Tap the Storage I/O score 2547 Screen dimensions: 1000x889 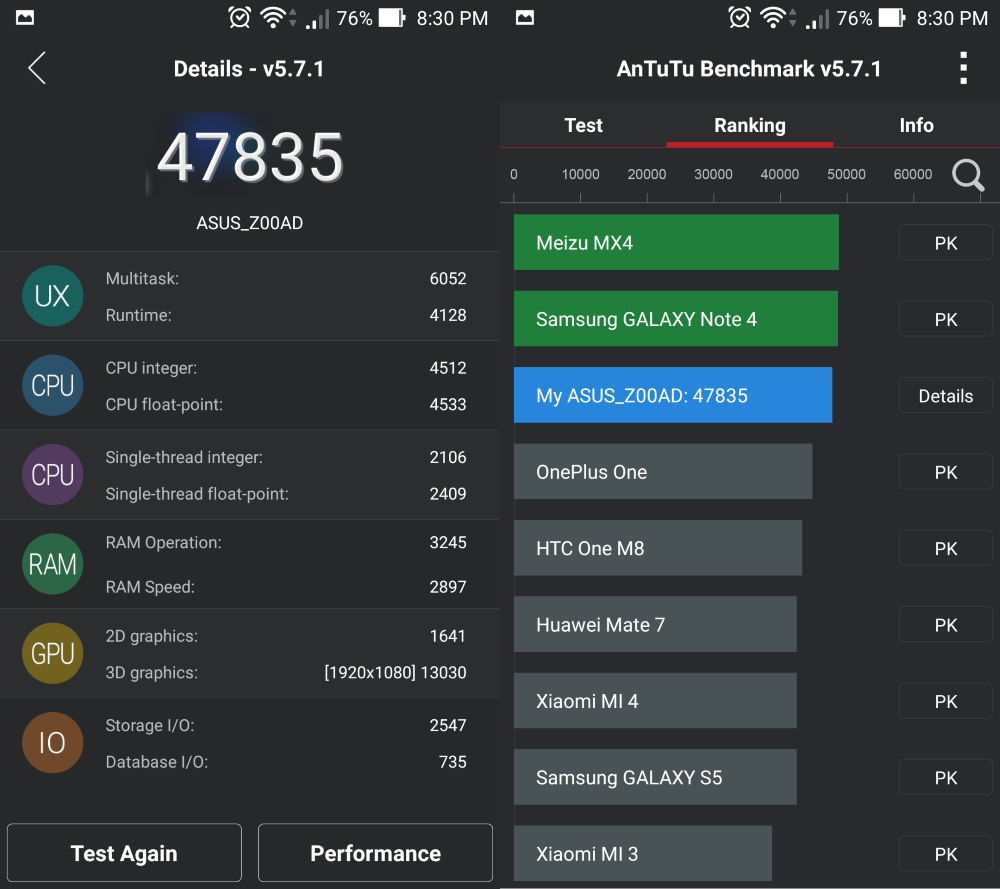[x=448, y=725]
